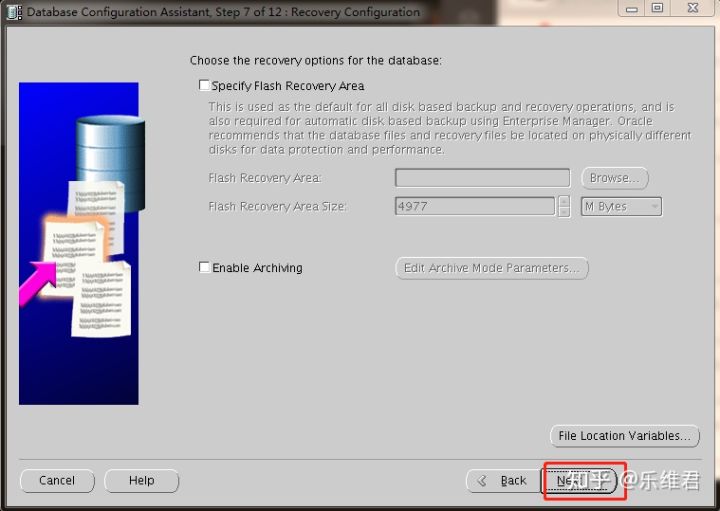Enable the Specify Flash Recovery Area checkbox
This screenshot has width=720, height=511.
(x=205, y=86)
